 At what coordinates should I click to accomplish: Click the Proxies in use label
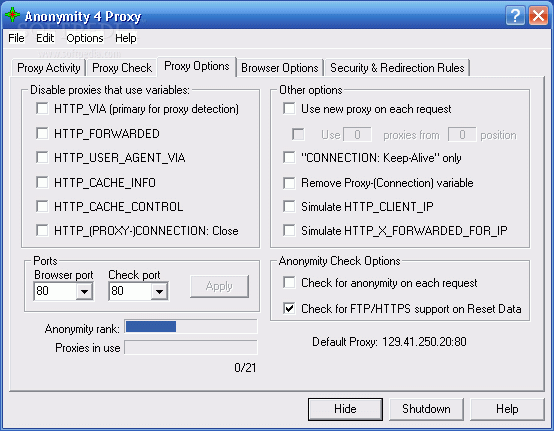[x=88, y=348]
